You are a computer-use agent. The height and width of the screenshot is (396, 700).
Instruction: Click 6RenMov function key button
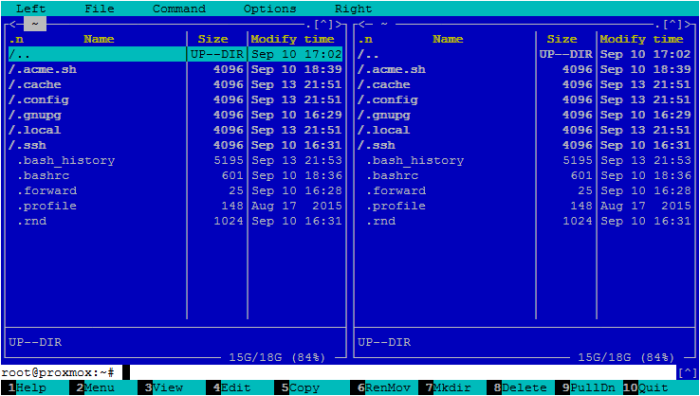384,388
